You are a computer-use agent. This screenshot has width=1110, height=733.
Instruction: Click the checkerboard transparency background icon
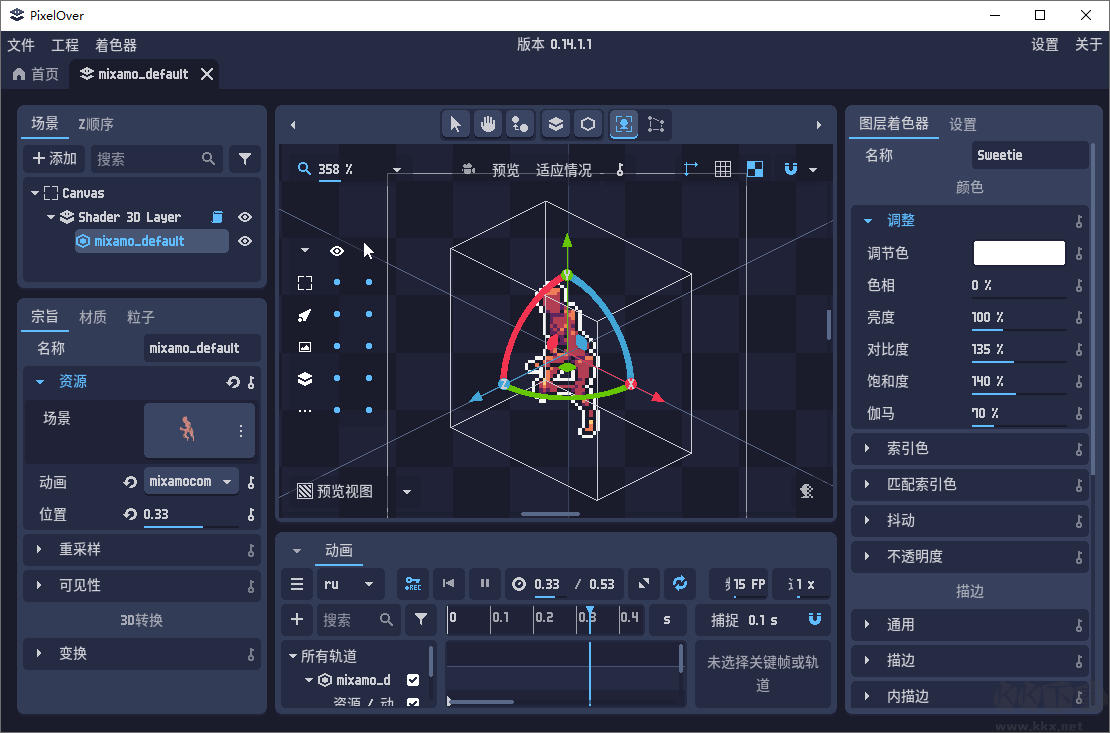(x=755, y=168)
